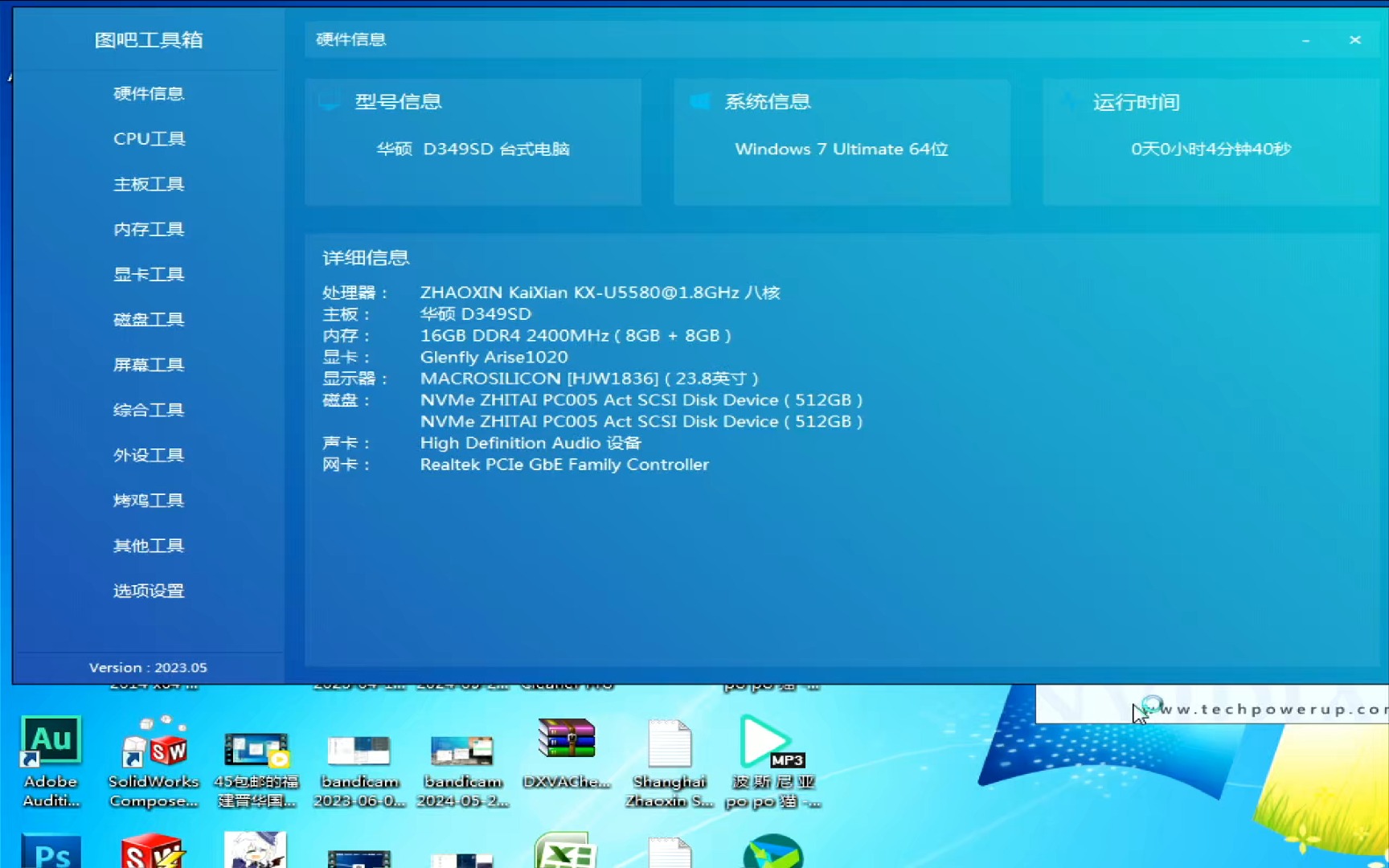Click the ZHAOXIN KaiXian KX-U5580 processor text
Screen dimensions: 1389x868
pos(600,293)
